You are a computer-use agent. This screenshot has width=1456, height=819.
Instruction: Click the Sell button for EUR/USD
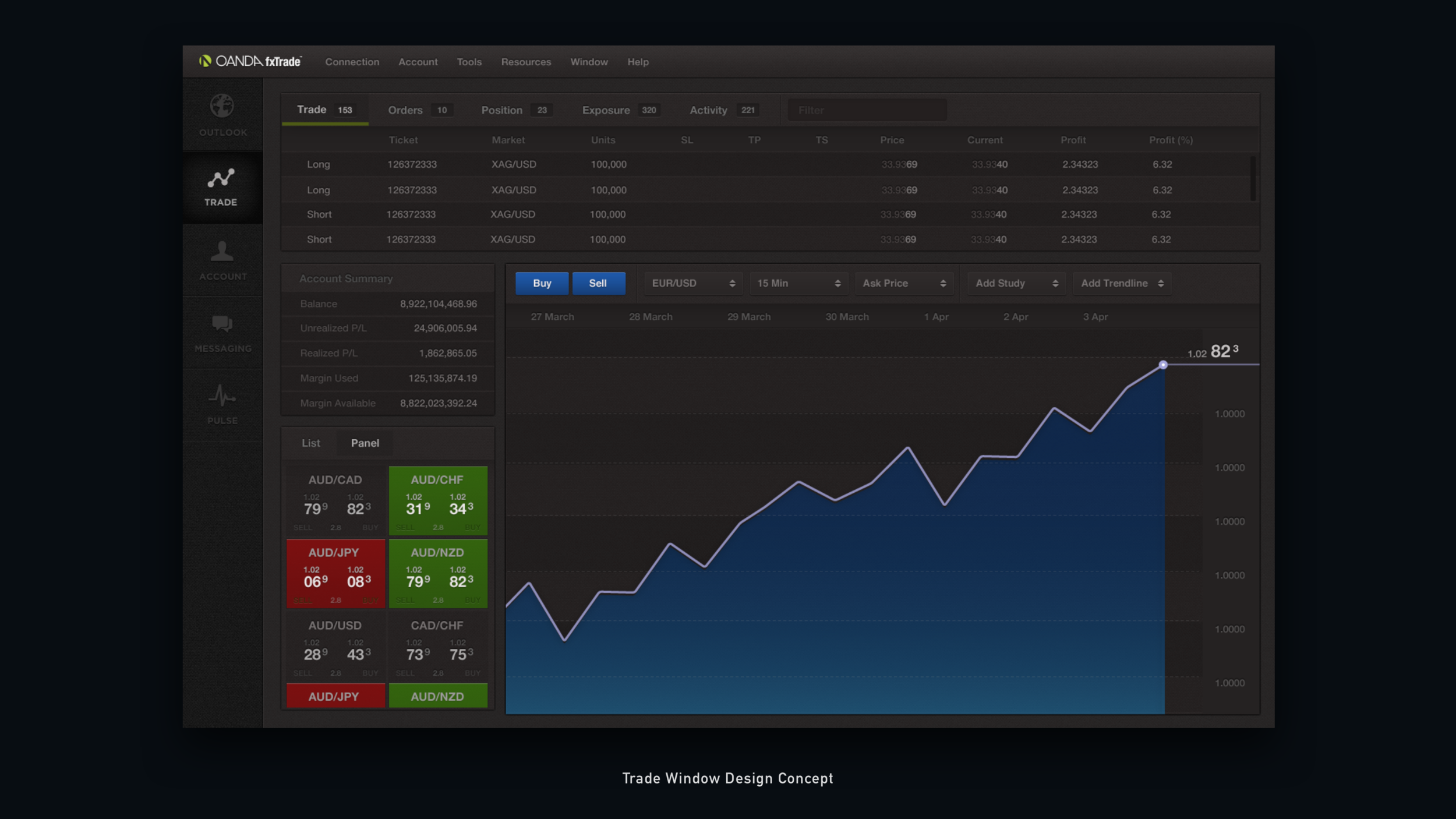[x=597, y=283]
